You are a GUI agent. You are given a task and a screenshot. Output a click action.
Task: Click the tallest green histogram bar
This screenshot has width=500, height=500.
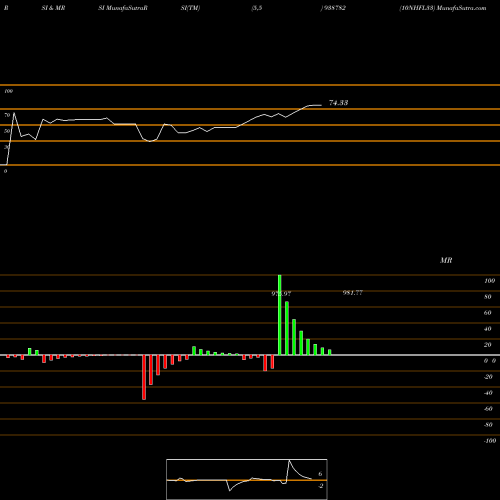click(280, 315)
